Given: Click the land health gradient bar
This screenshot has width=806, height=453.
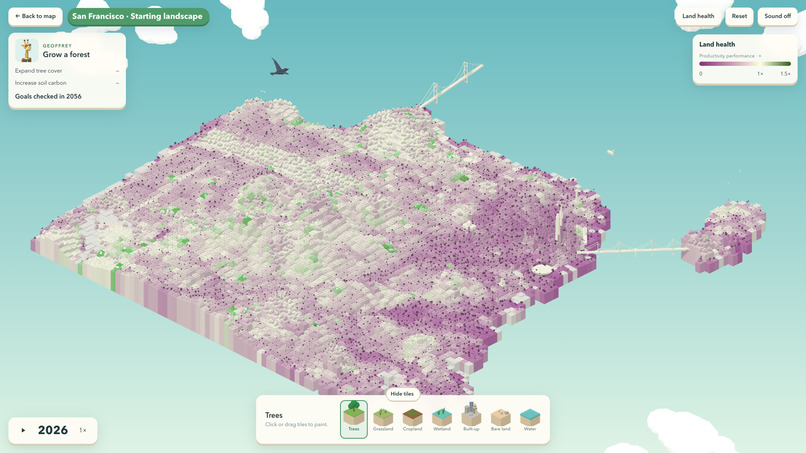Looking at the screenshot, I should 745,64.
